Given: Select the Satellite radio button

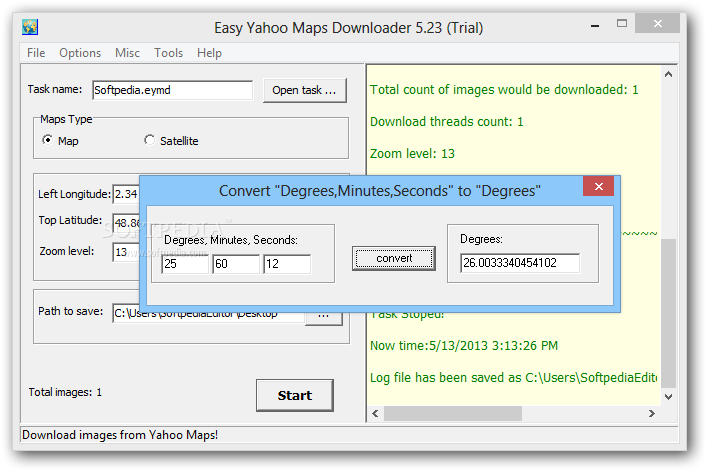Looking at the screenshot, I should [149, 140].
